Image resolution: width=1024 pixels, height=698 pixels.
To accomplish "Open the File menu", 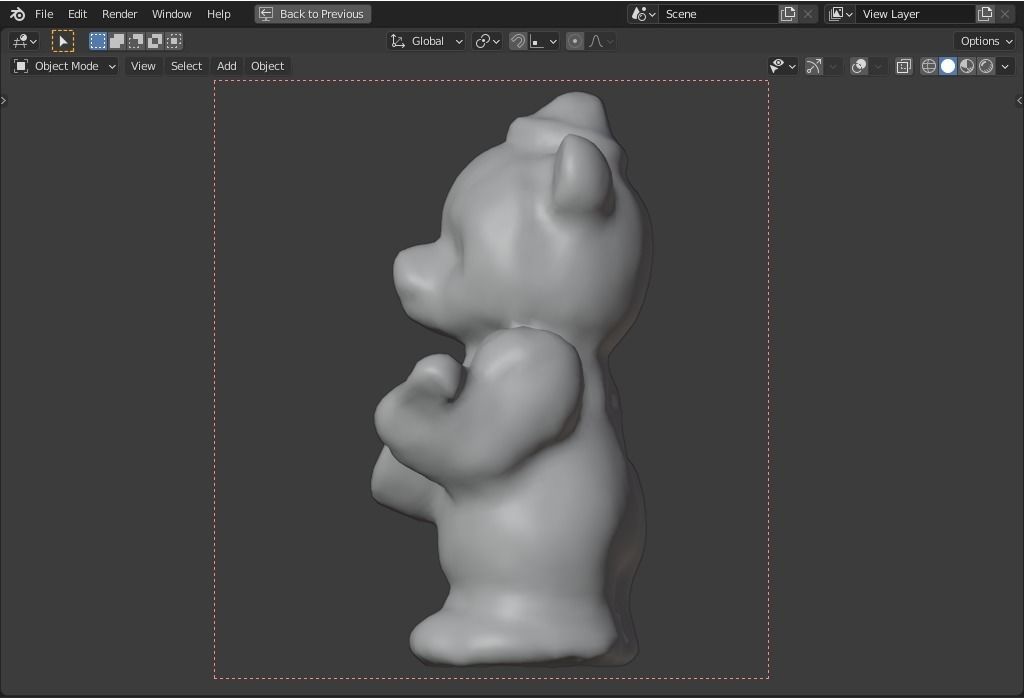I will [44, 14].
